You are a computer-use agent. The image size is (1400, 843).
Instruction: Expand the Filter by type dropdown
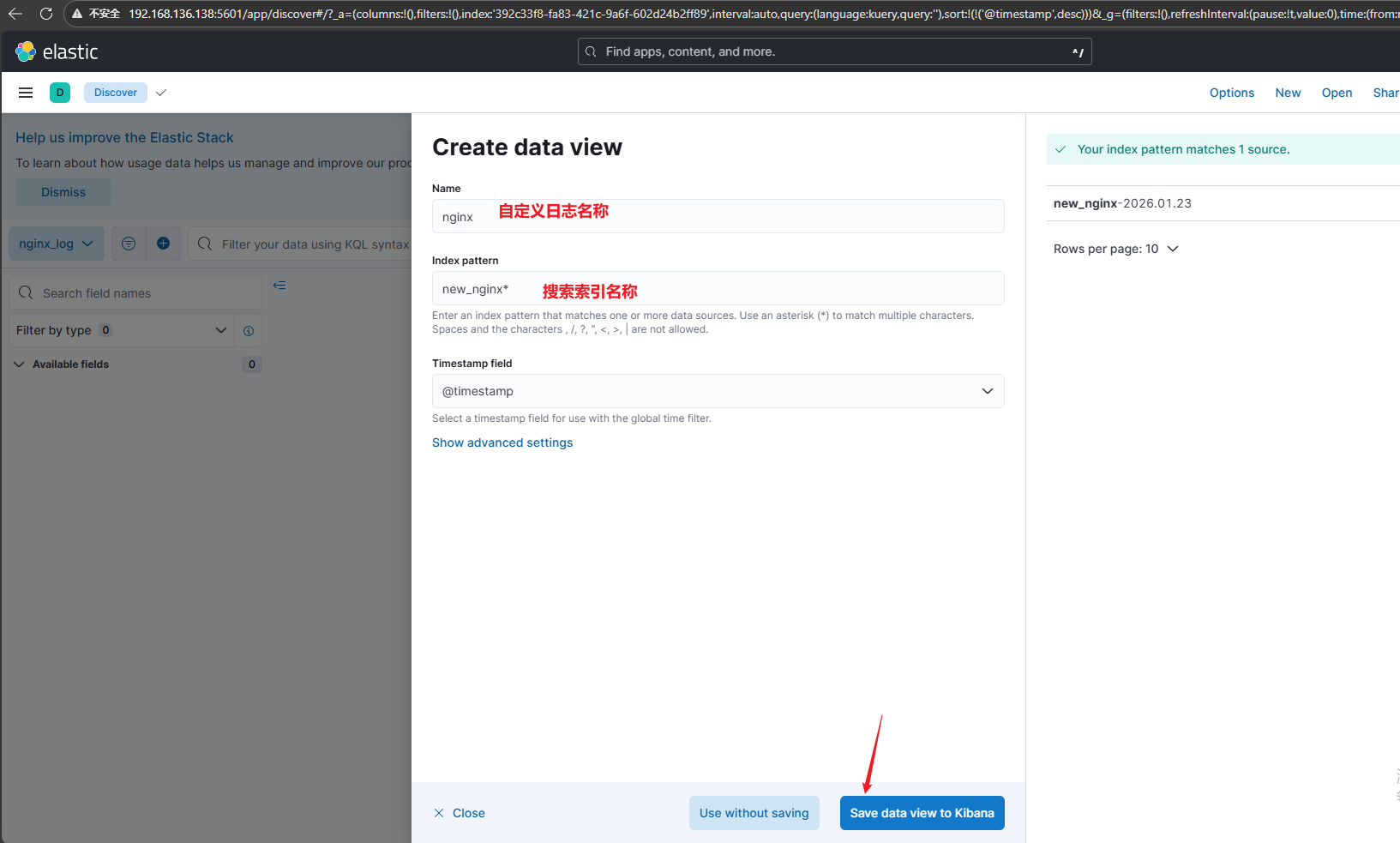coord(121,330)
